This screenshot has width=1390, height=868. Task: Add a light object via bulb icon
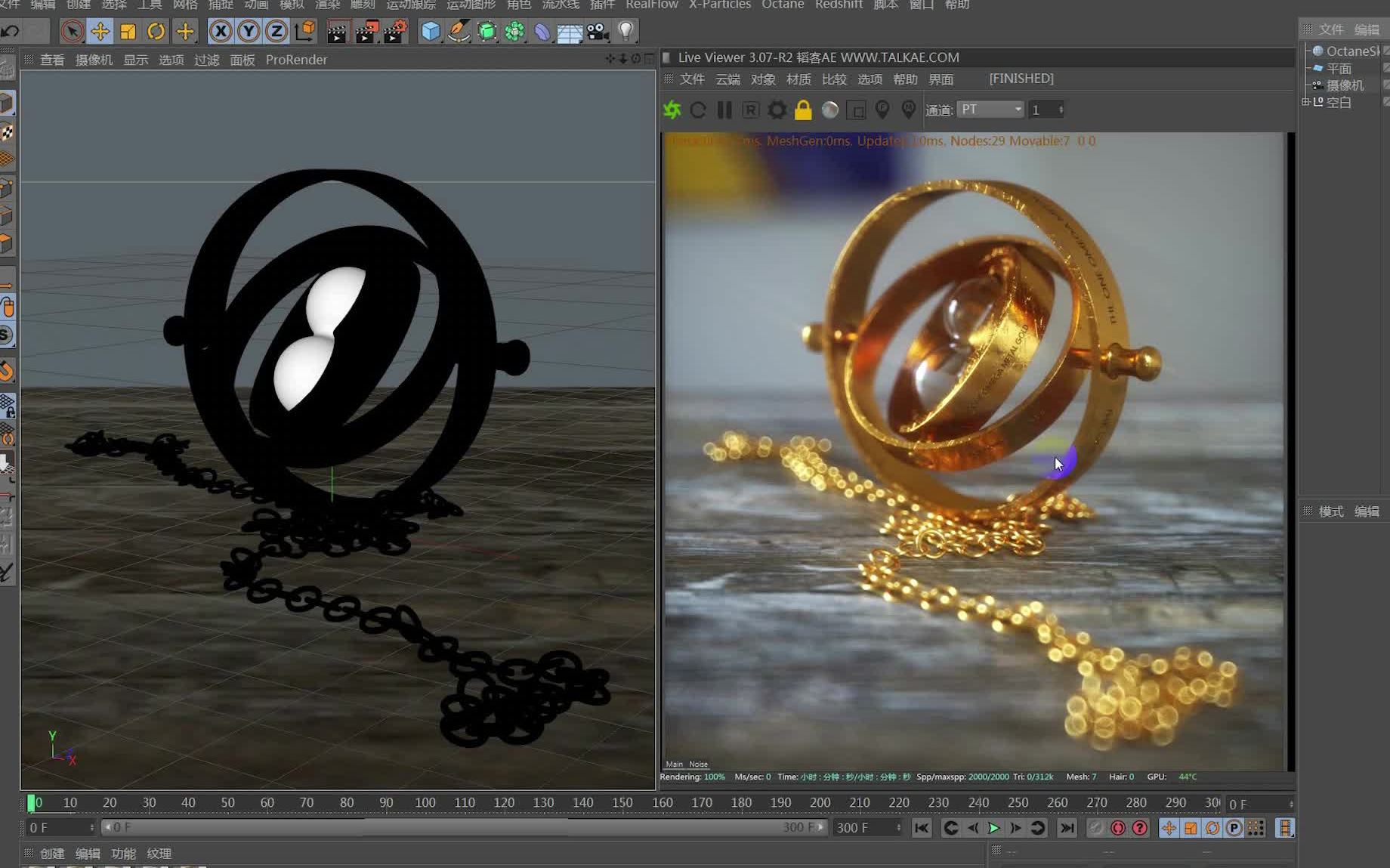coord(626,32)
